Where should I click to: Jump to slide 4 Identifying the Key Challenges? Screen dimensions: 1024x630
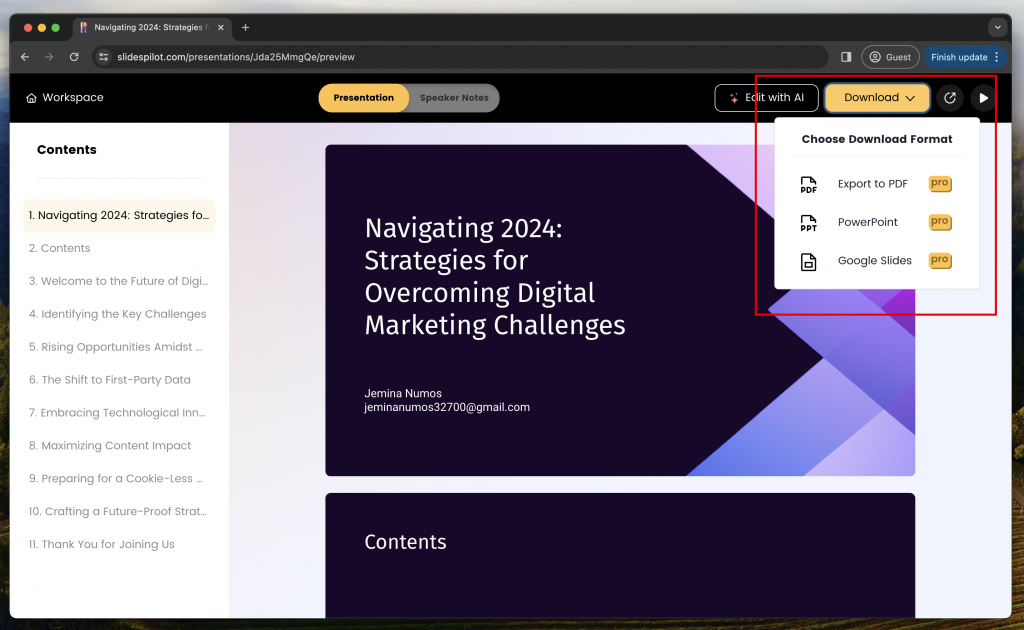click(x=119, y=314)
